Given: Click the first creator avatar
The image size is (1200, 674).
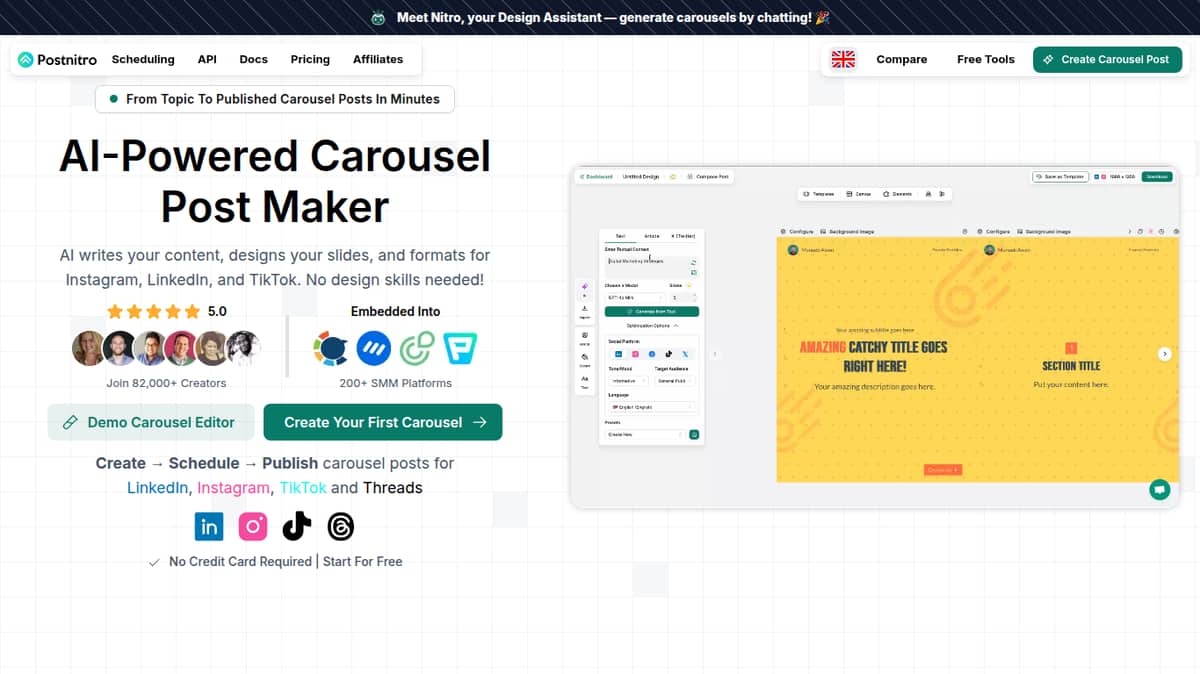Looking at the screenshot, I should pyautogui.click(x=89, y=347).
